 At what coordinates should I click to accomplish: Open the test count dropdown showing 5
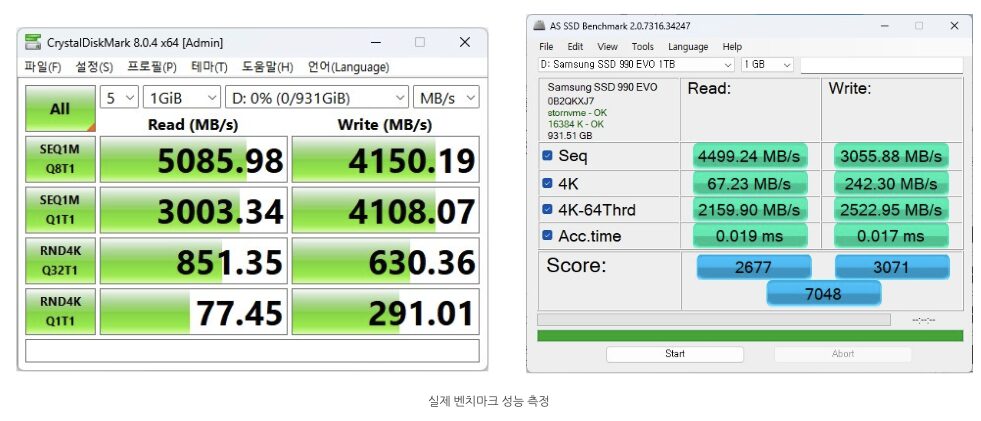click(x=118, y=97)
